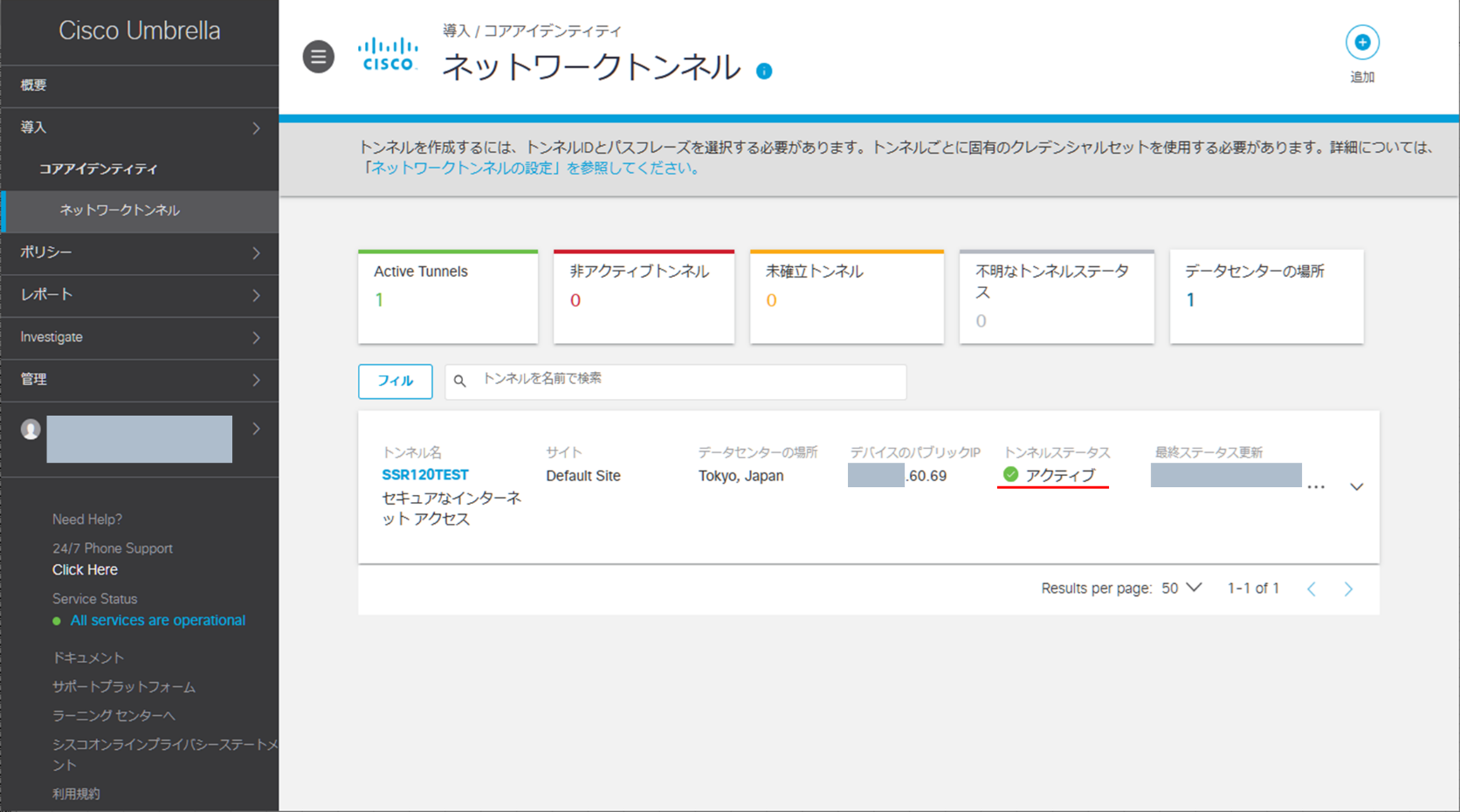The width and height of the screenshot is (1460, 812).
Task: Click the green active status check icon
Action: click(1011, 474)
